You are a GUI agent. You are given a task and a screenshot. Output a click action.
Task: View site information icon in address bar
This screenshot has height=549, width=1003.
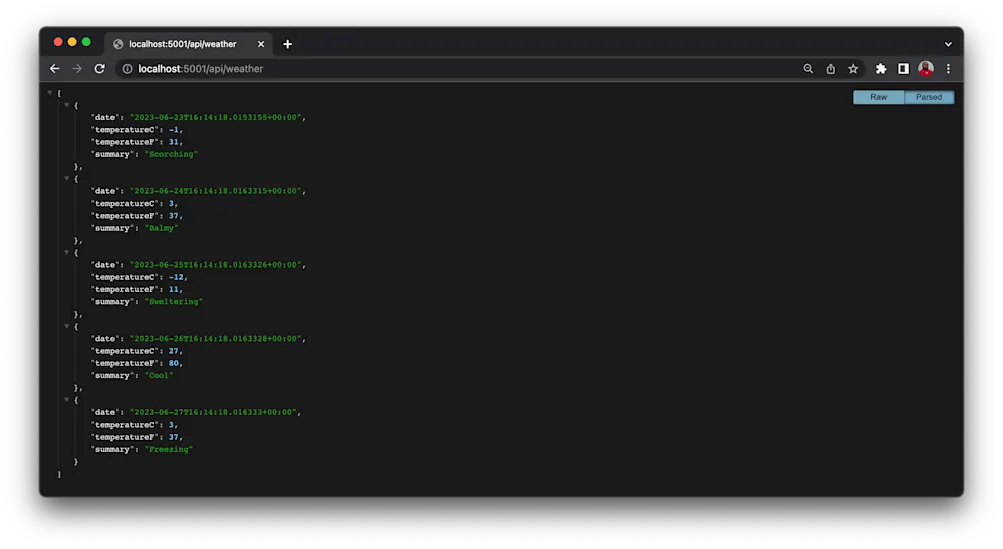127,68
